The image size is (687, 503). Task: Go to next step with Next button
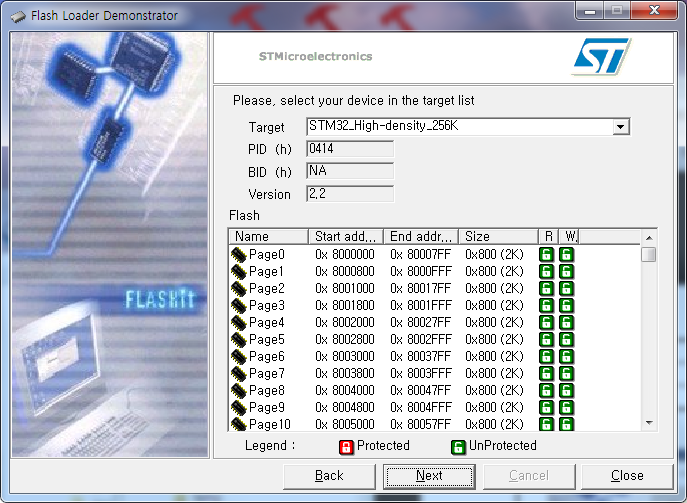(429, 476)
